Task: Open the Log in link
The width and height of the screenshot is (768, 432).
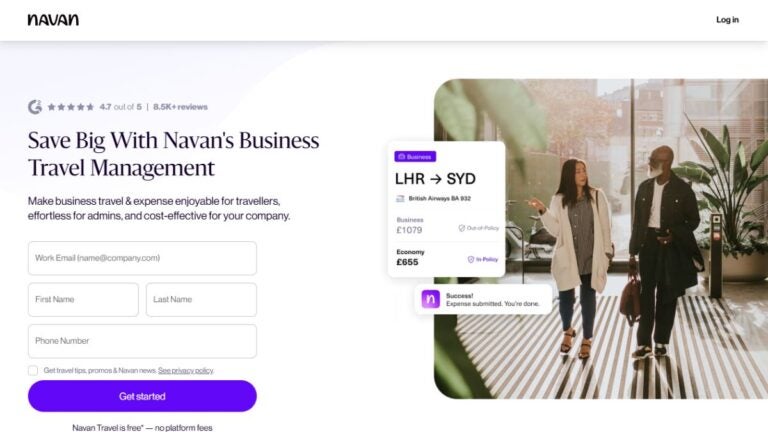Action: [x=727, y=20]
